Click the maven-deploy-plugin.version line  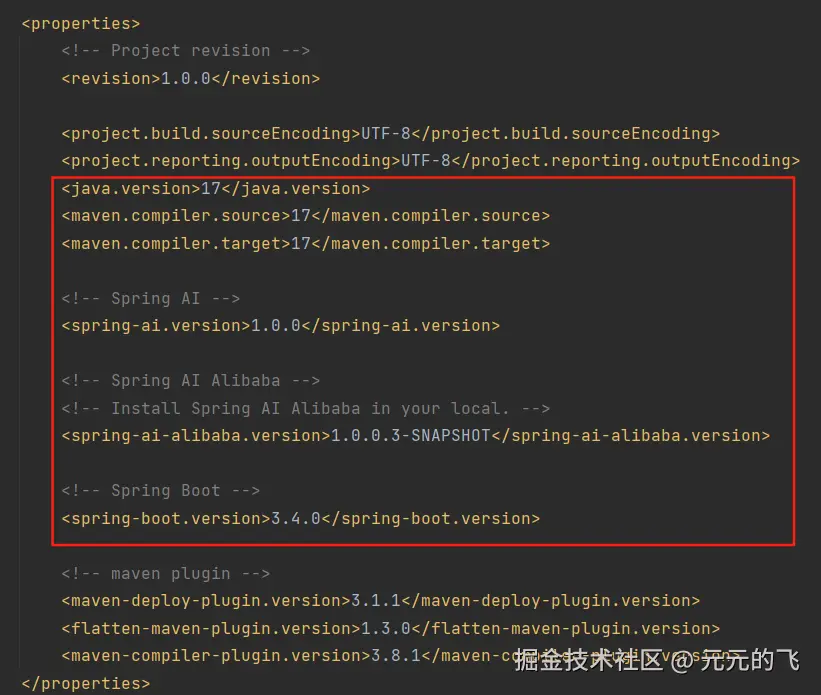pos(380,601)
